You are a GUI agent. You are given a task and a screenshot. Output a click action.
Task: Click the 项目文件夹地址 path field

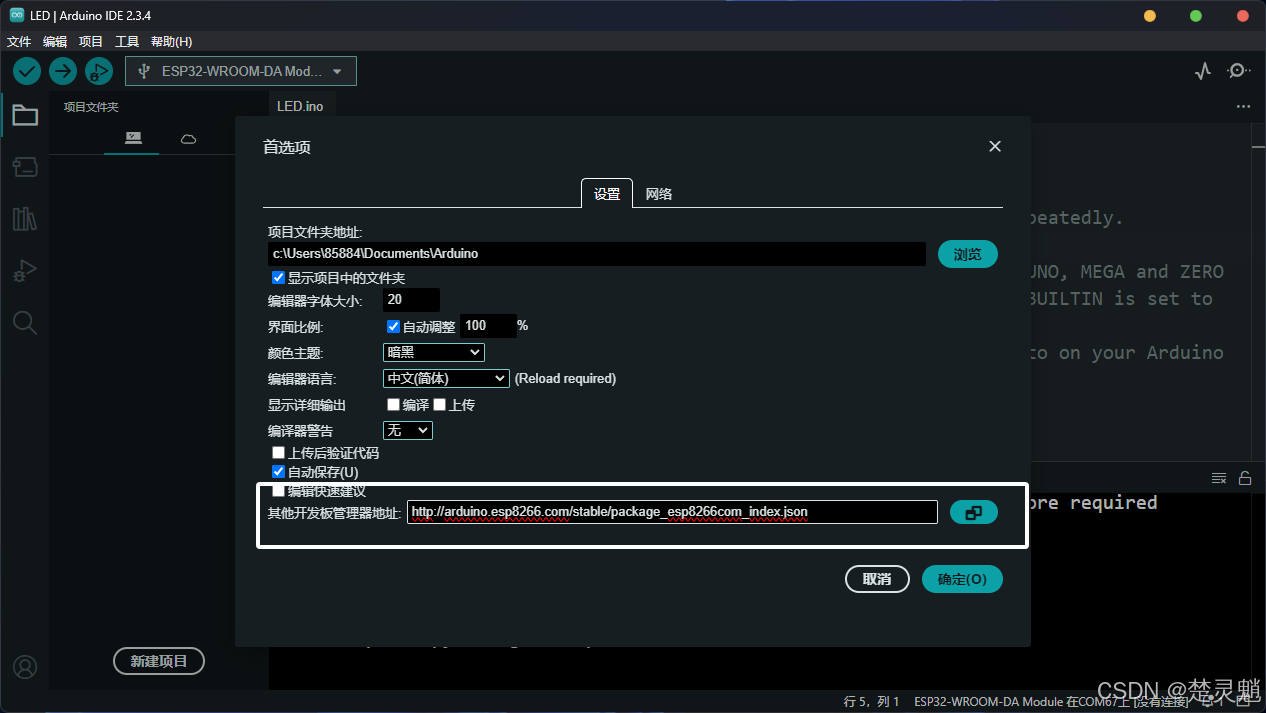pos(597,254)
